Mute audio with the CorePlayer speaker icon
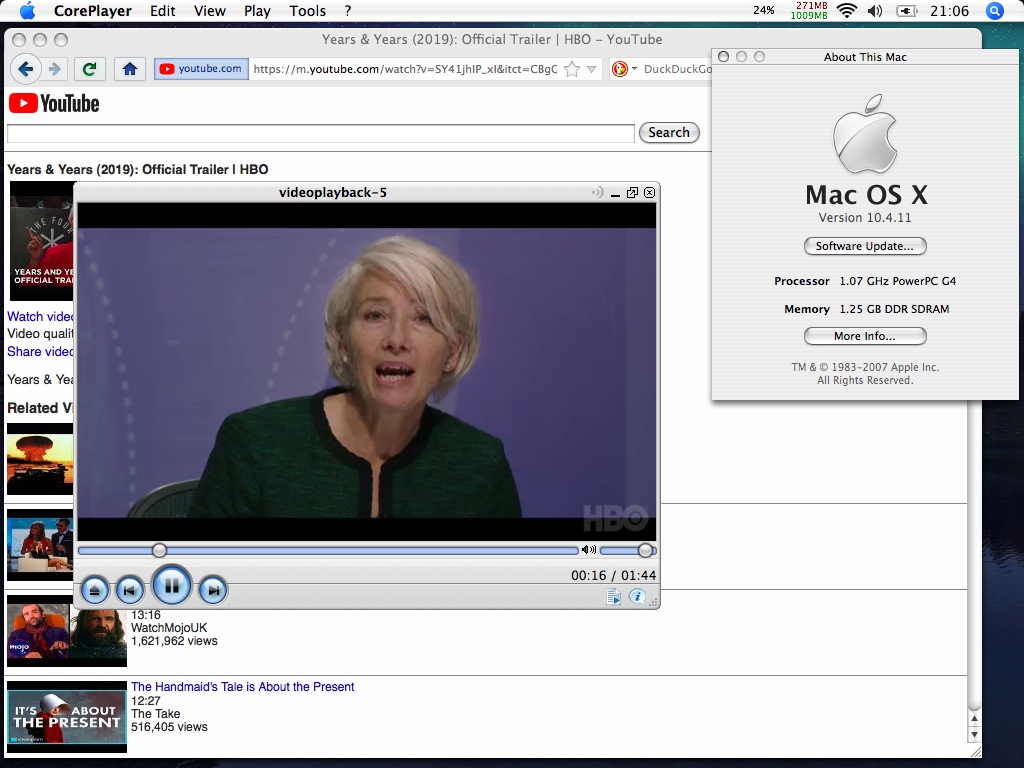Viewport: 1024px width, 768px height. pos(588,550)
